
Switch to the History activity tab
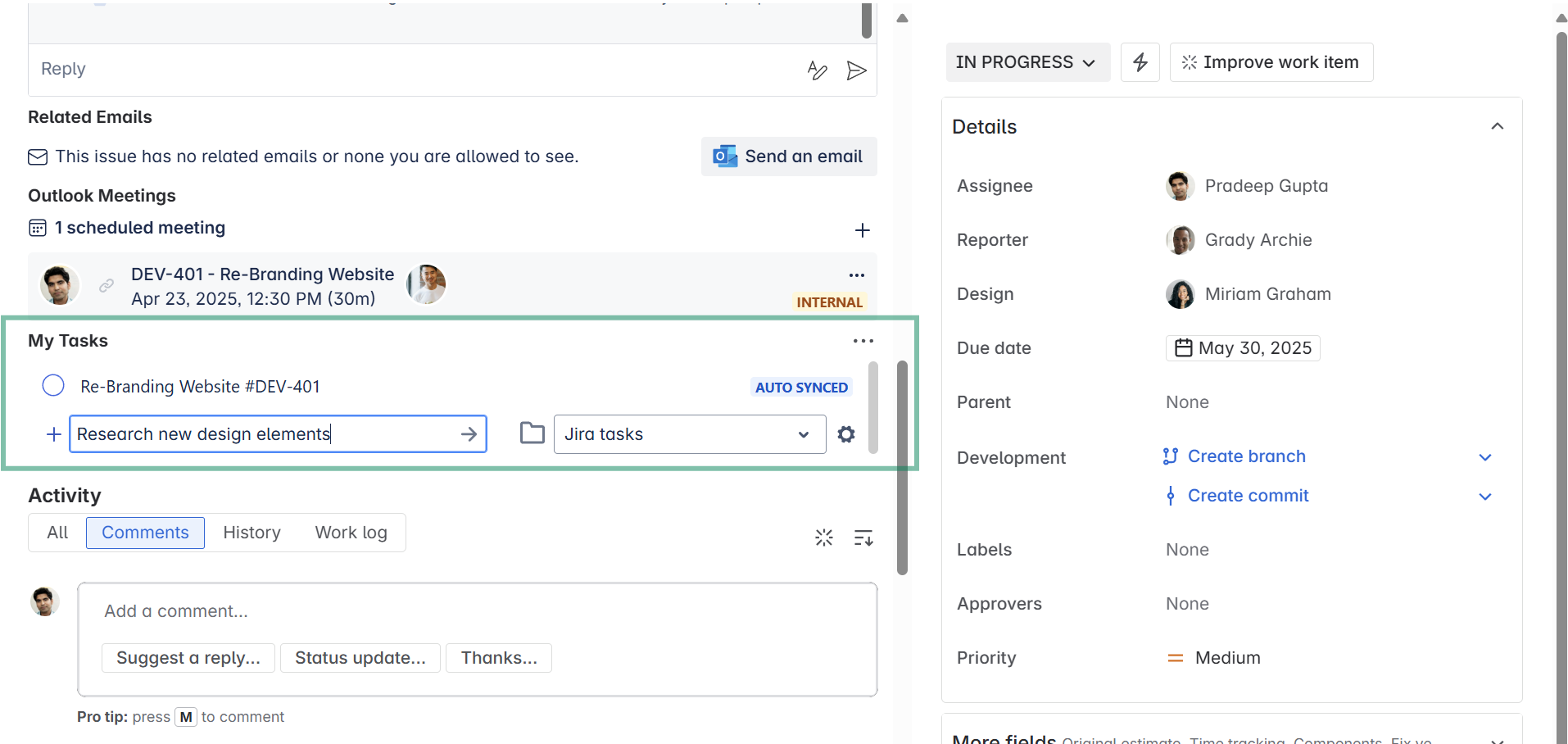pyautogui.click(x=252, y=533)
